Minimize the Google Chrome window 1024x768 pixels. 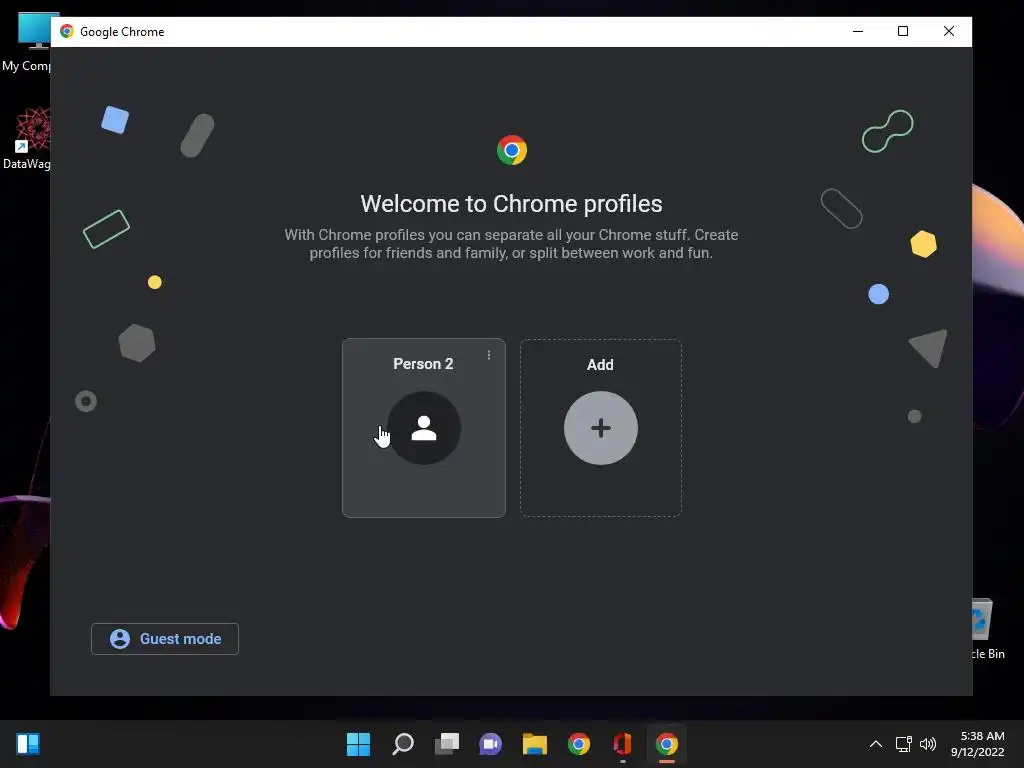pyautogui.click(x=858, y=31)
